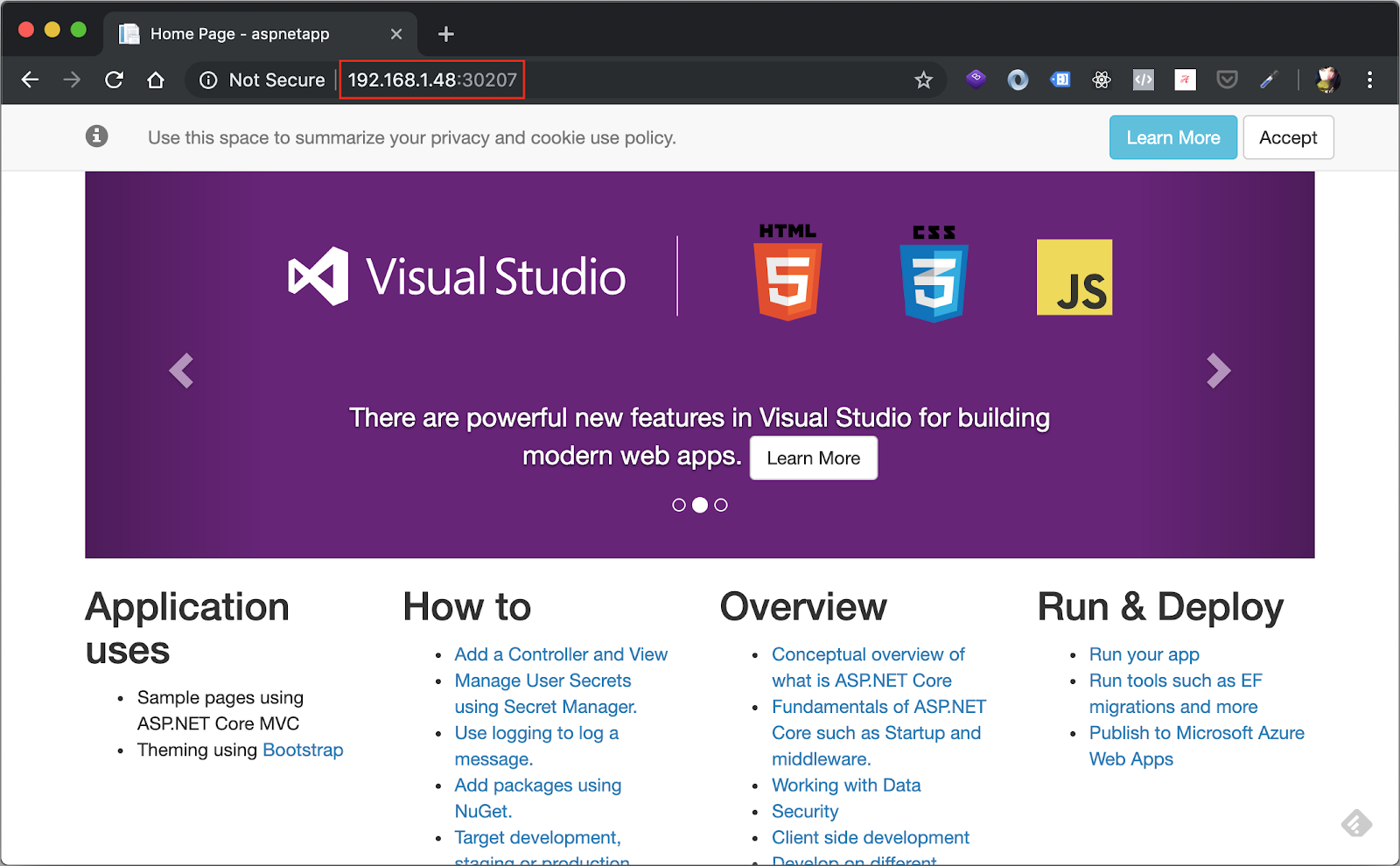Click the Not Secure site info icon
This screenshot has height=866, width=1400.
[x=208, y=80]
